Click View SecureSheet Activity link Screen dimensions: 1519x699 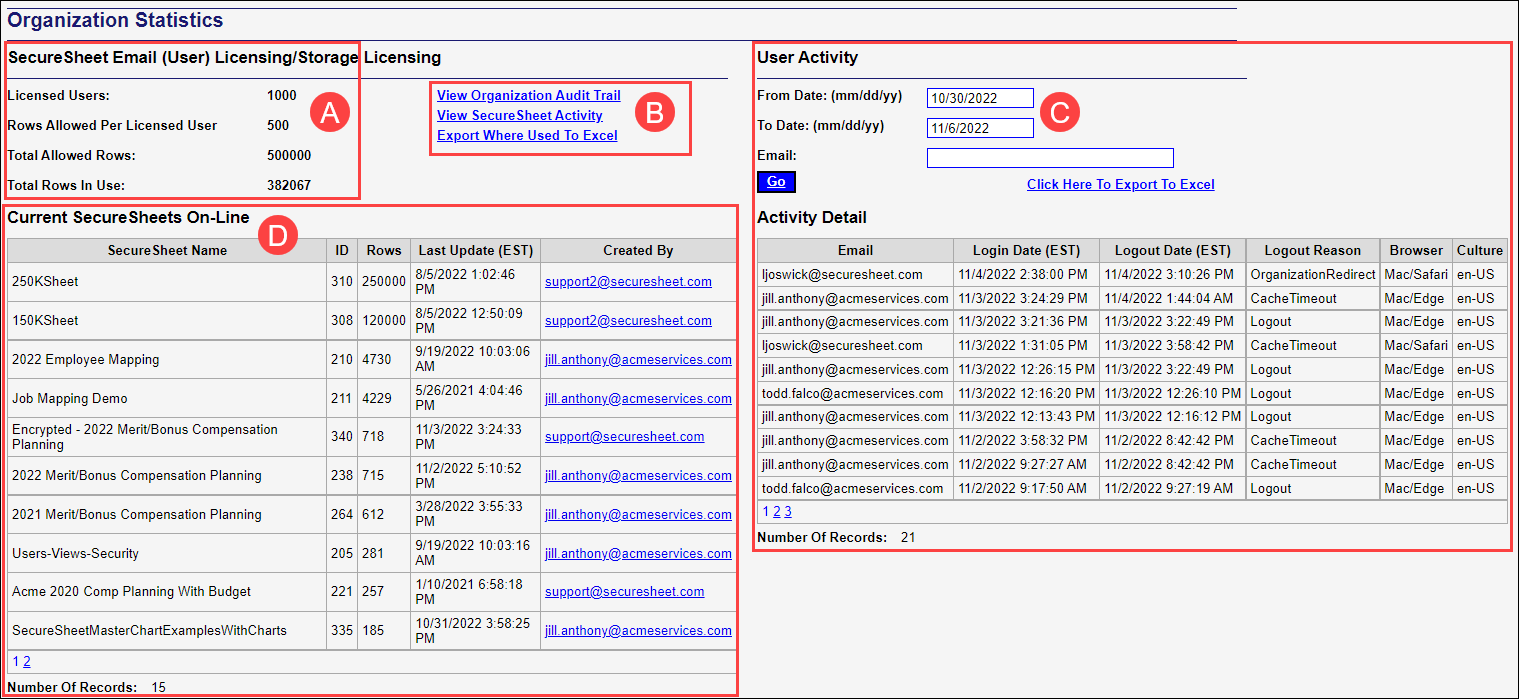519,116
